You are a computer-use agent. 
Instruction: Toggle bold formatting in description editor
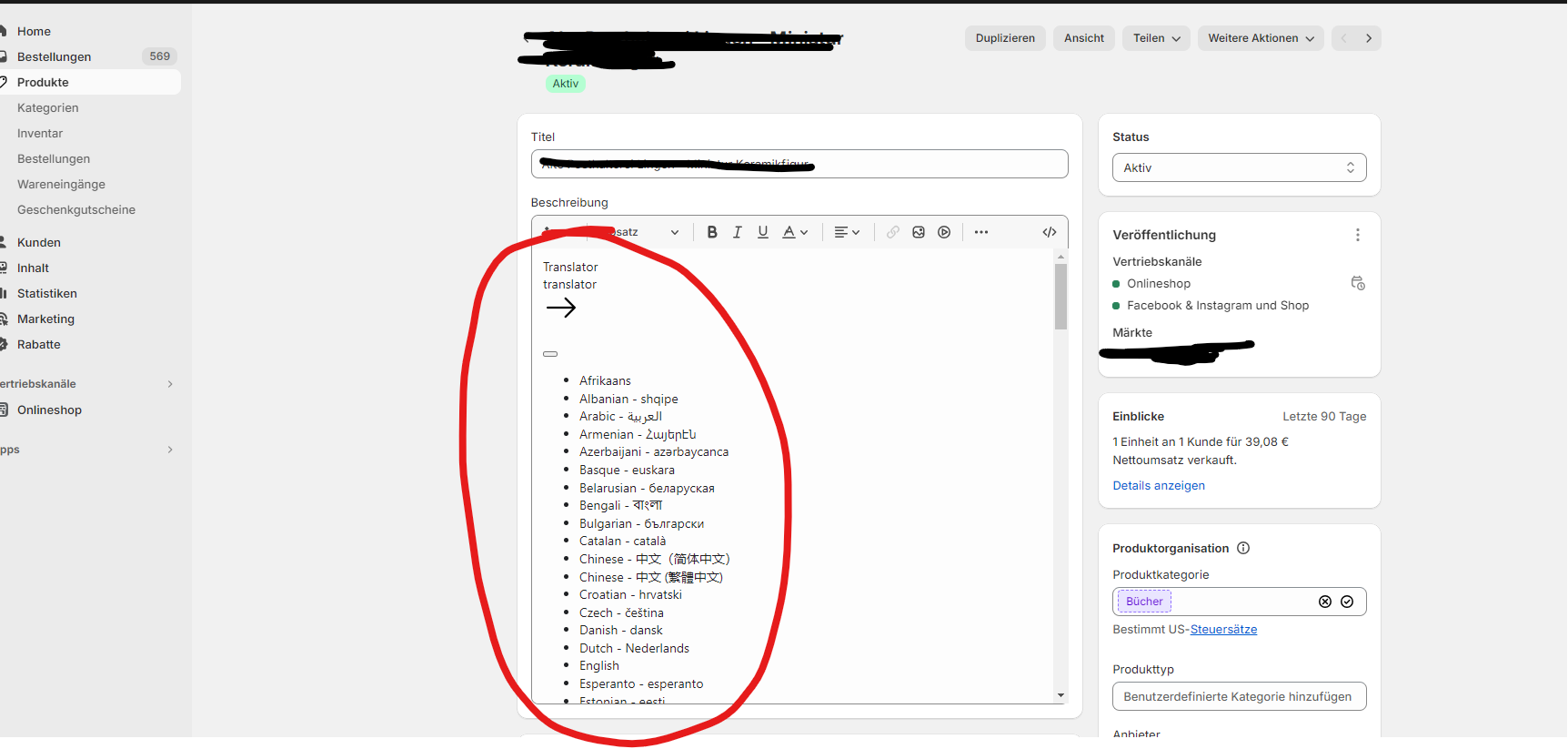[712, 232]
